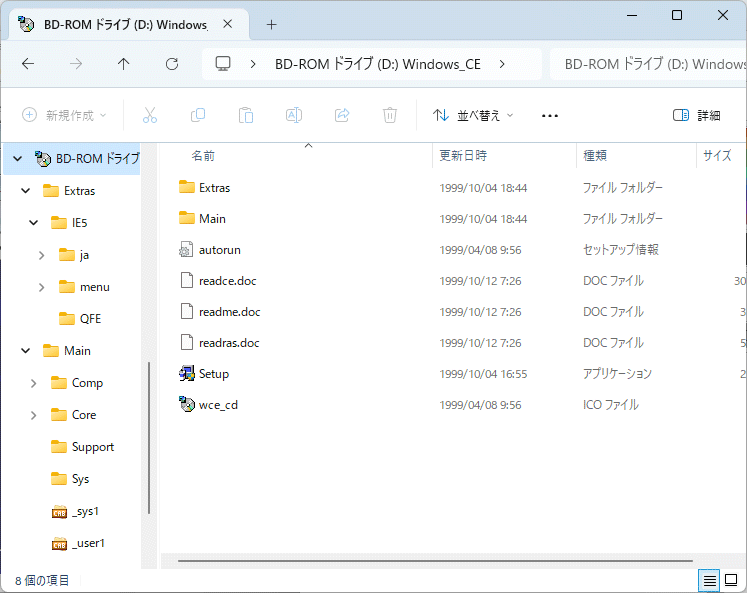
Task: Expand the Comp folder in tree
Action: (34, 383)
